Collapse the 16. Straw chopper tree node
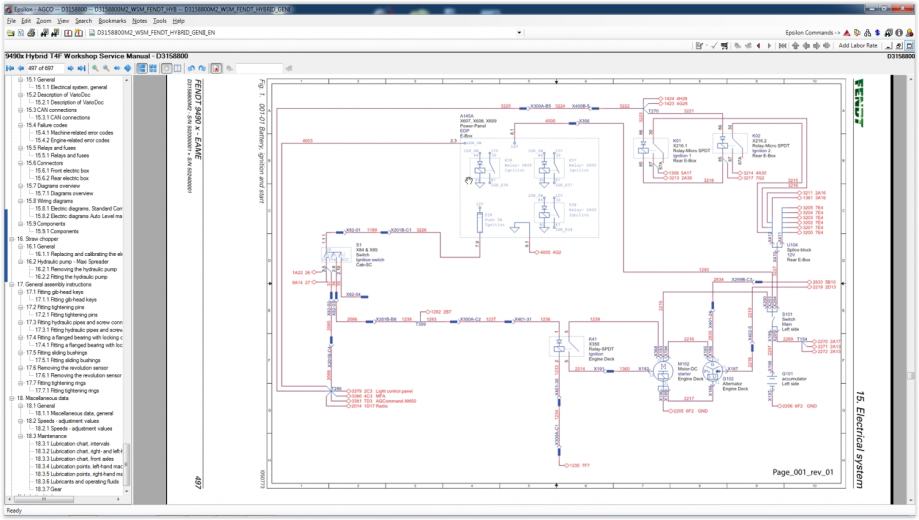Screen dimensions: 919x520 pyautogui.click(x=10, y=240)
